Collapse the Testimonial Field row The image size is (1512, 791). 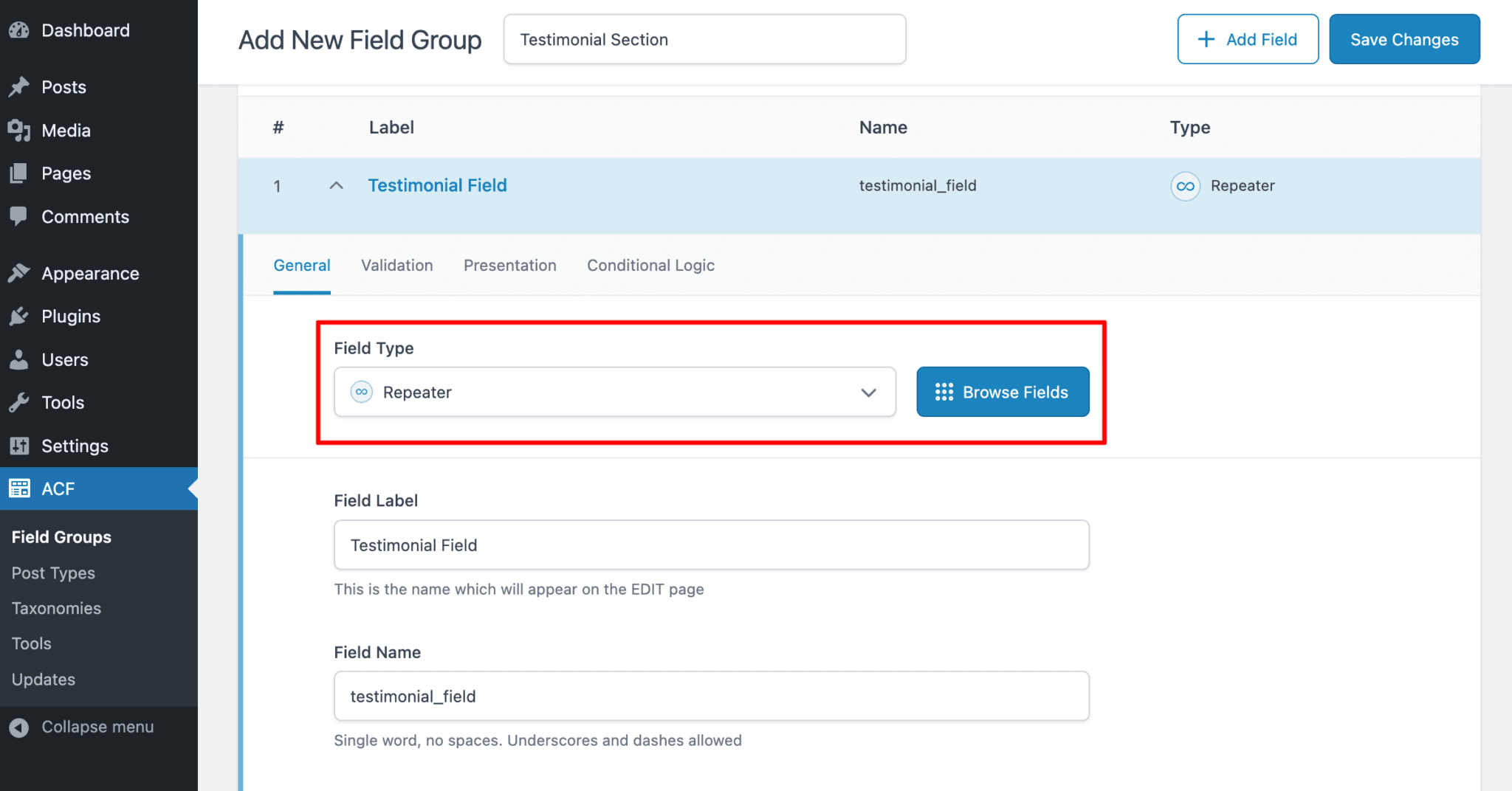[x=337, y=185]
